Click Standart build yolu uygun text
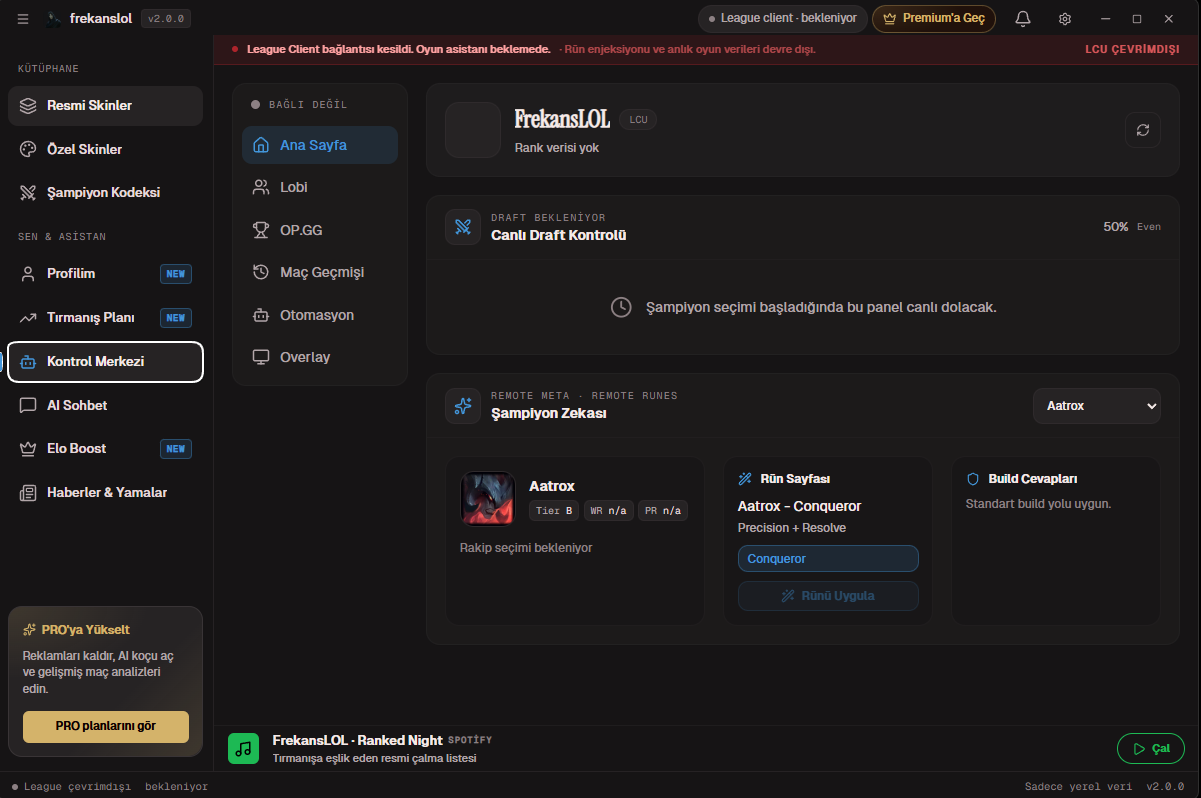Viewport: 1201px width, 798px height. point(1038,504)
